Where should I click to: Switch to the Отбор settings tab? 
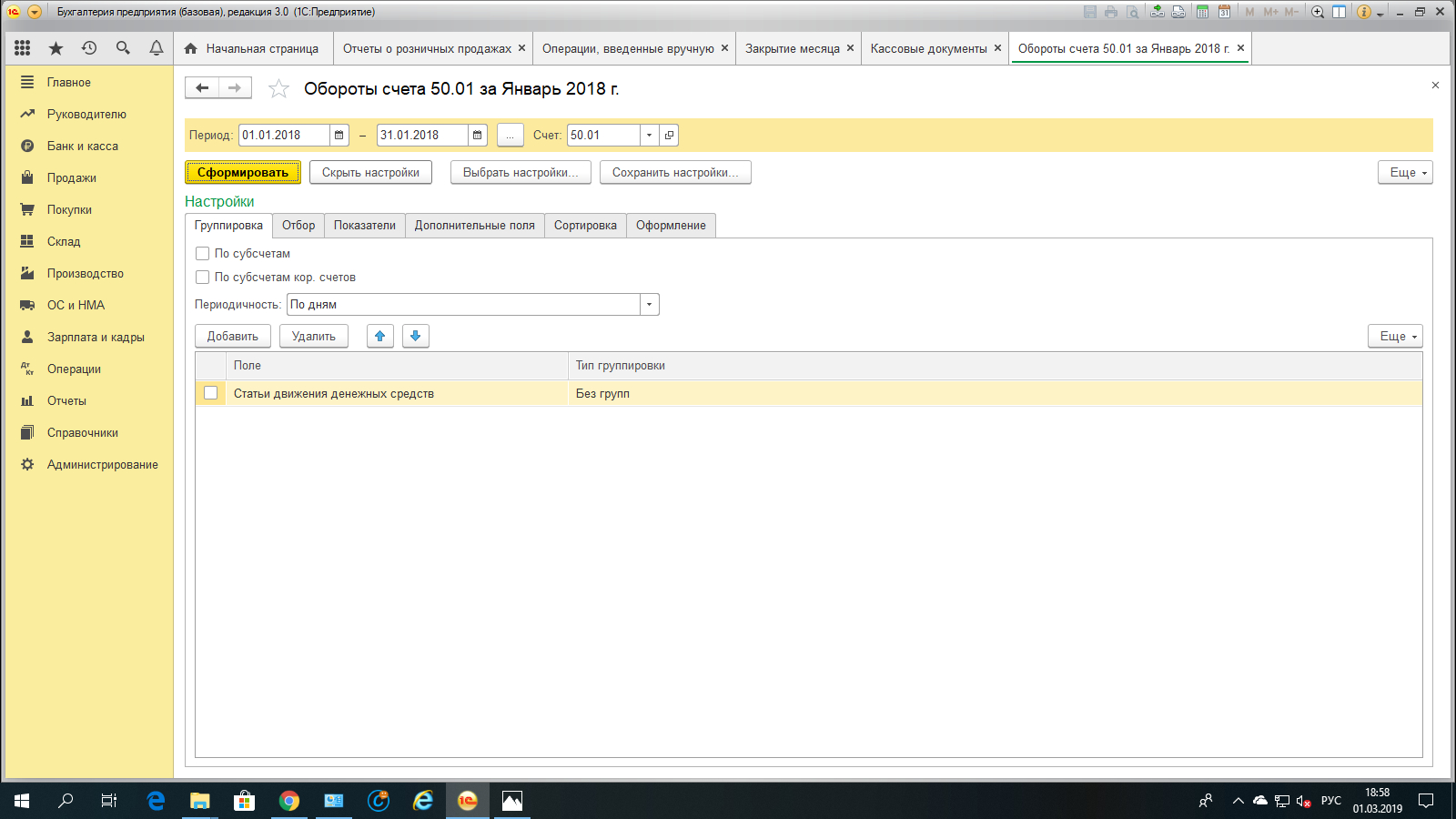pyautogui.click(x=298, y=226)
